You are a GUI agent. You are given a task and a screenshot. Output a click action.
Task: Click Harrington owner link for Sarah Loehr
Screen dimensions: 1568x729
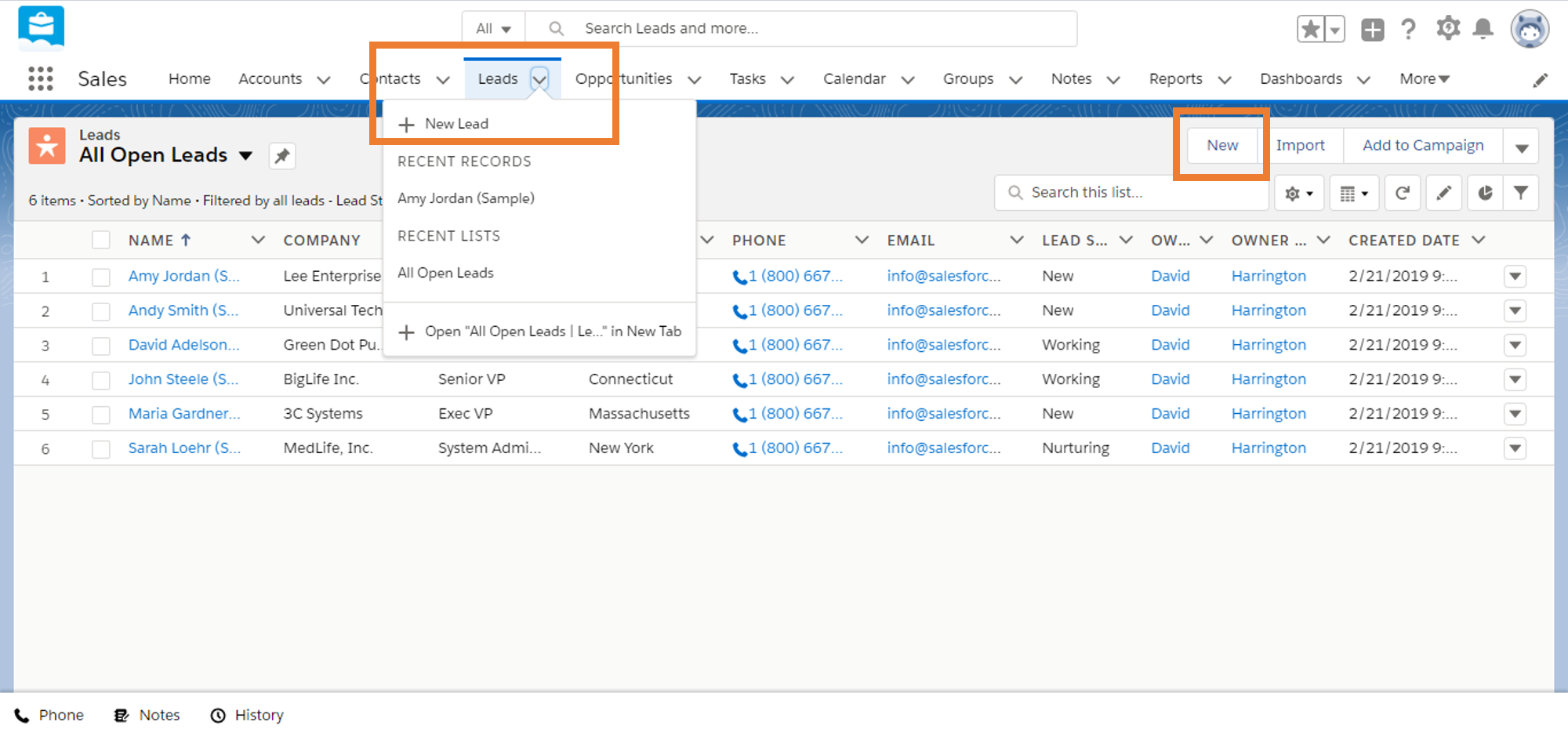tap(1269, 448)
